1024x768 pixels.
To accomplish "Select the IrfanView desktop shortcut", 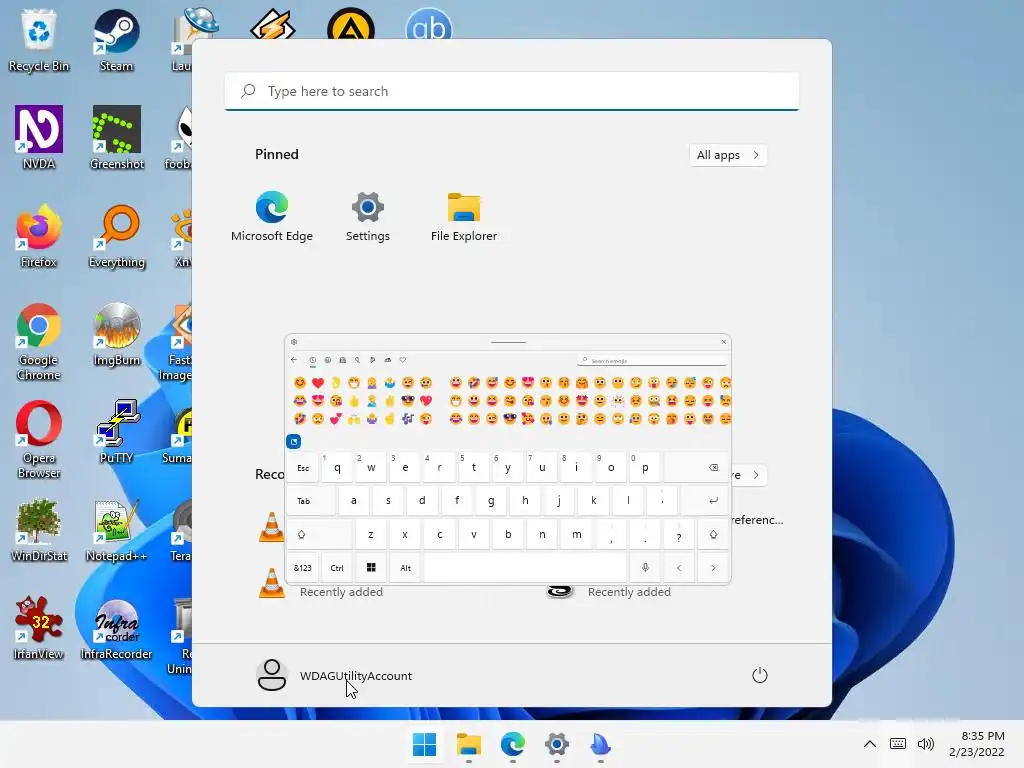I will coord(39,628).
